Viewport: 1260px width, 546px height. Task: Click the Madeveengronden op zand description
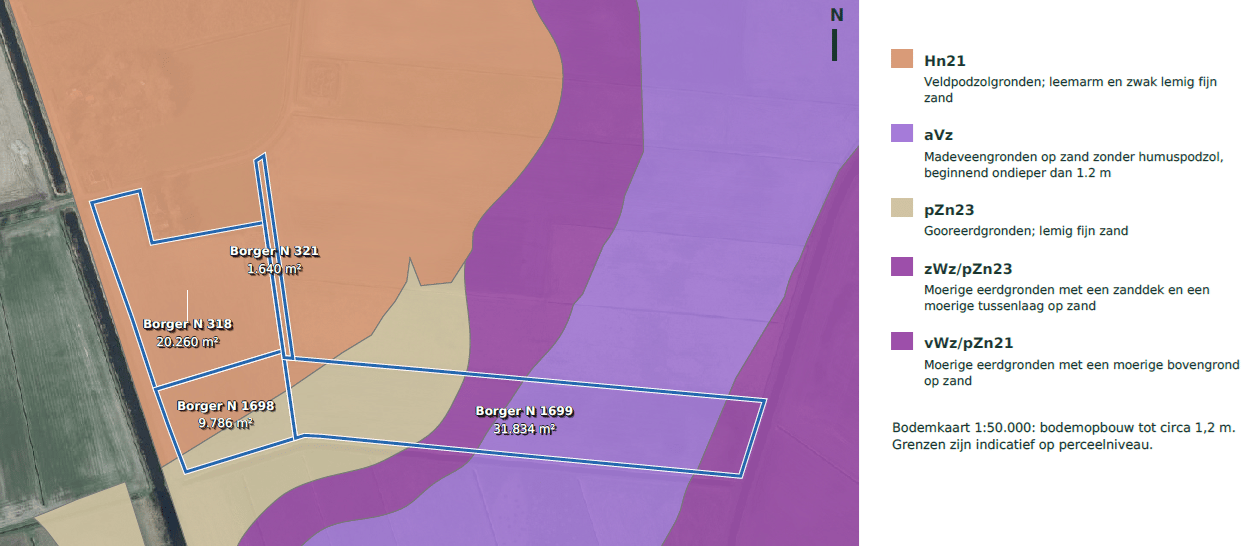point(1075,165)
